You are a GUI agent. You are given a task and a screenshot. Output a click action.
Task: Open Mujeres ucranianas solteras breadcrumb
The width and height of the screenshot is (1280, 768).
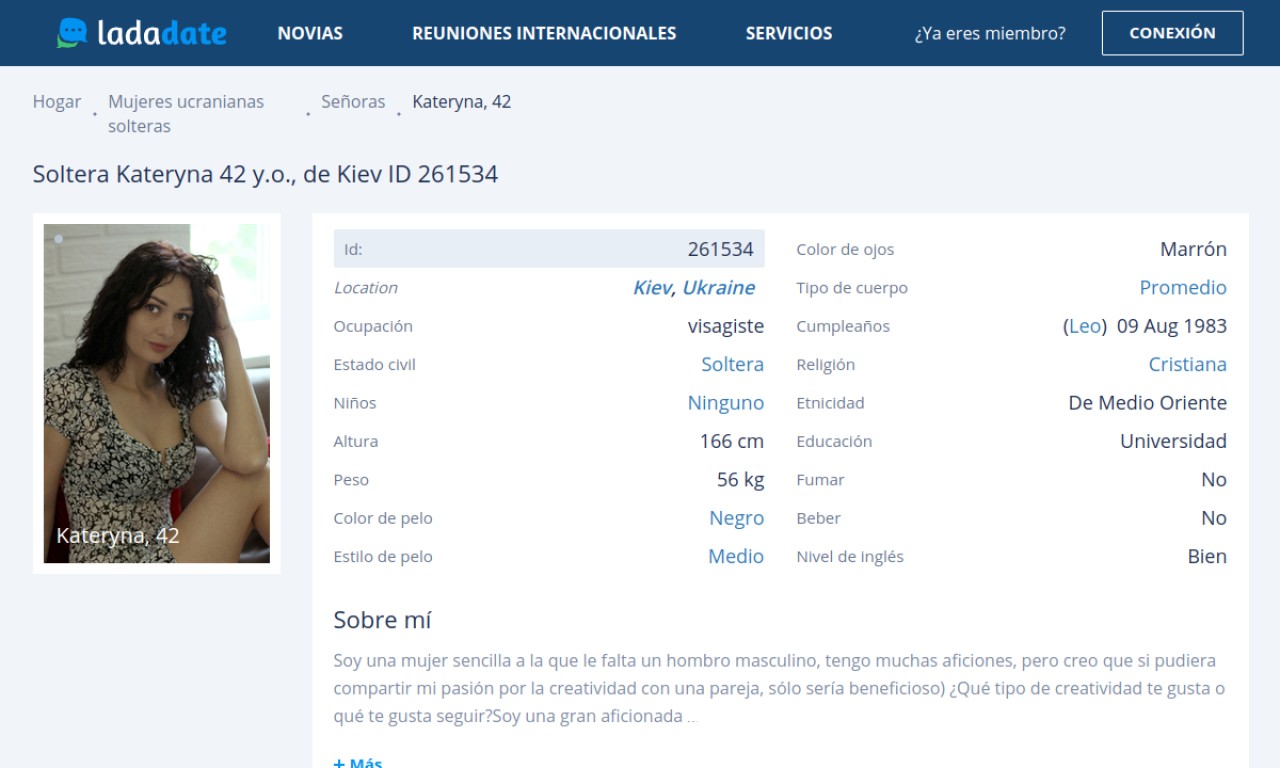(x=186, y=114)
